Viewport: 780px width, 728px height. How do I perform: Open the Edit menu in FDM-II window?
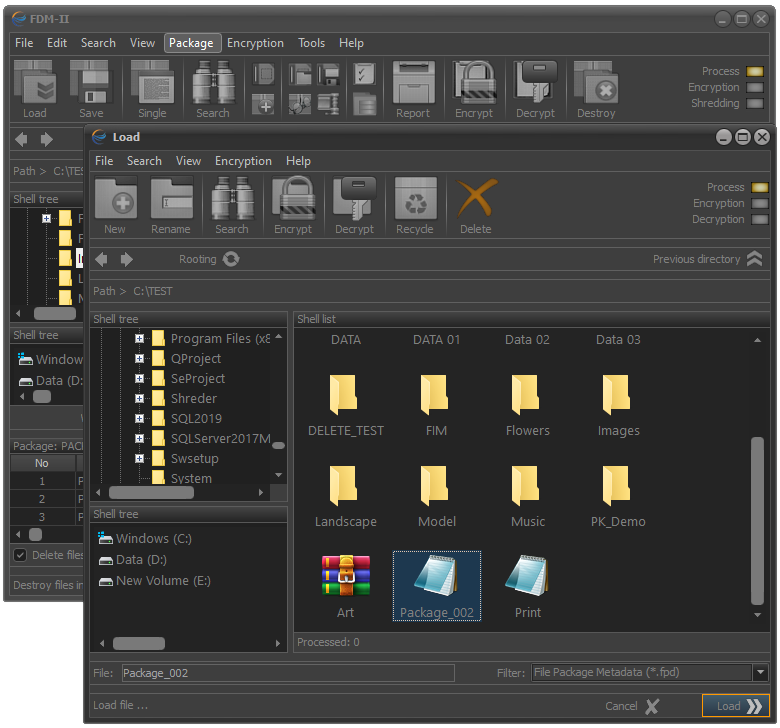(57, 43)
